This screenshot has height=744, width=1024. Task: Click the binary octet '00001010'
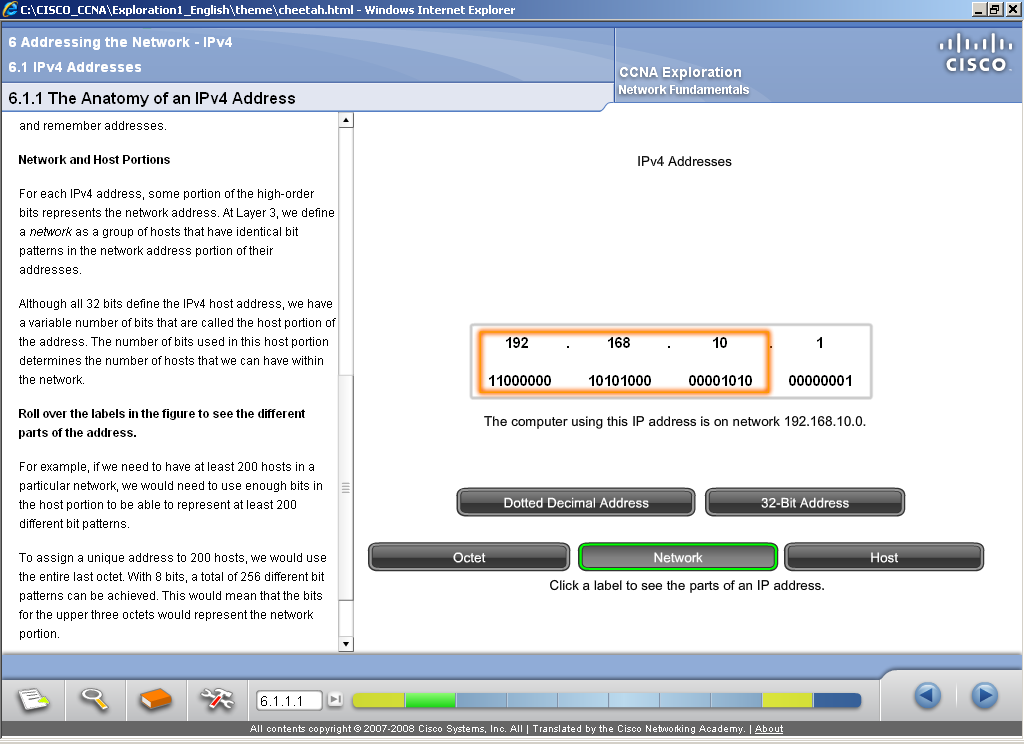point(720,381)
